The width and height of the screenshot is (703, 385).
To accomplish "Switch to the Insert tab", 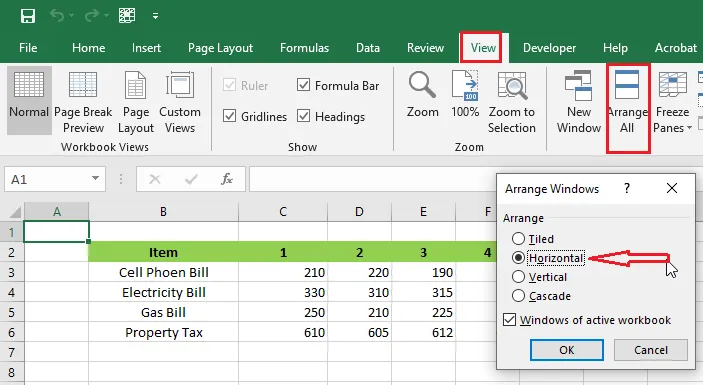I will pyautogui.click(x=146, y=48).
